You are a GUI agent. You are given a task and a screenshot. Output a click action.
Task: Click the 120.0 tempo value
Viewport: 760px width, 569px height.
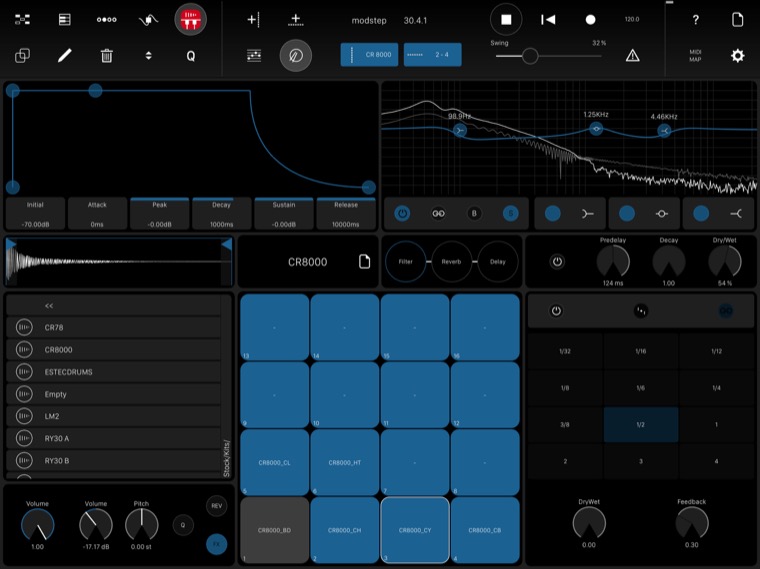tap(632, 19)
